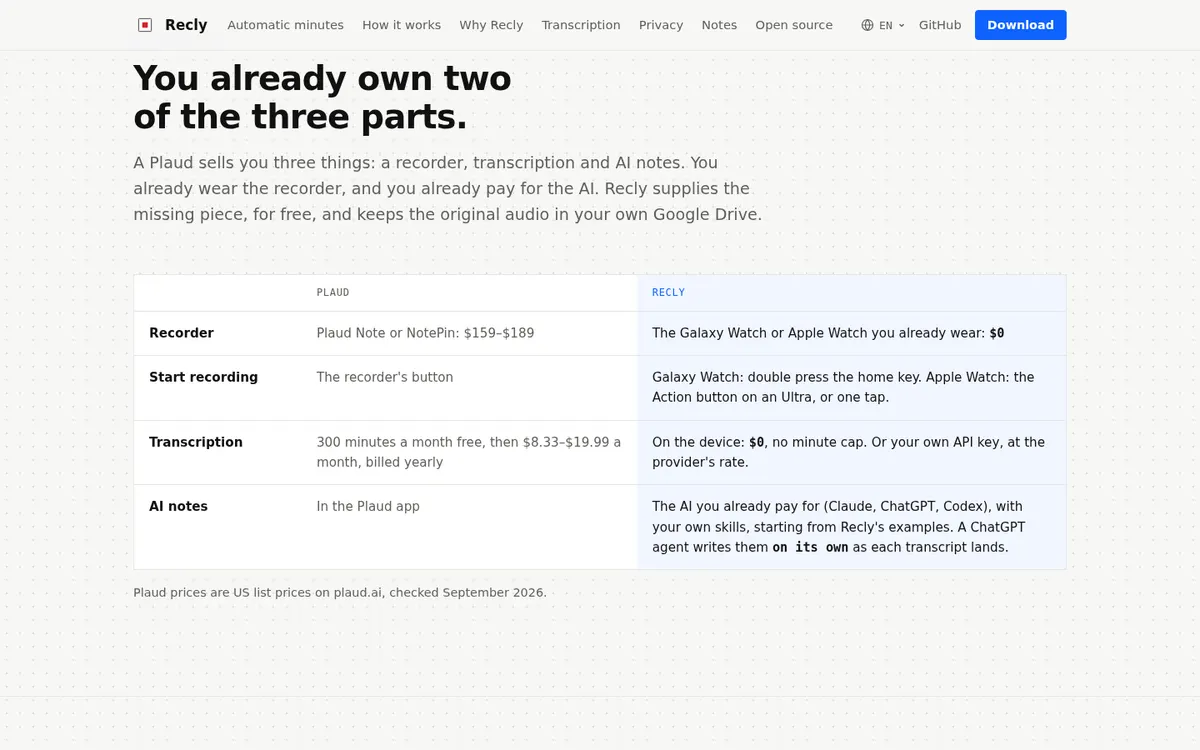The width and height of the screenshot is (1200, 750).
Task: Click the globe language icon
Action: point(867,25)
